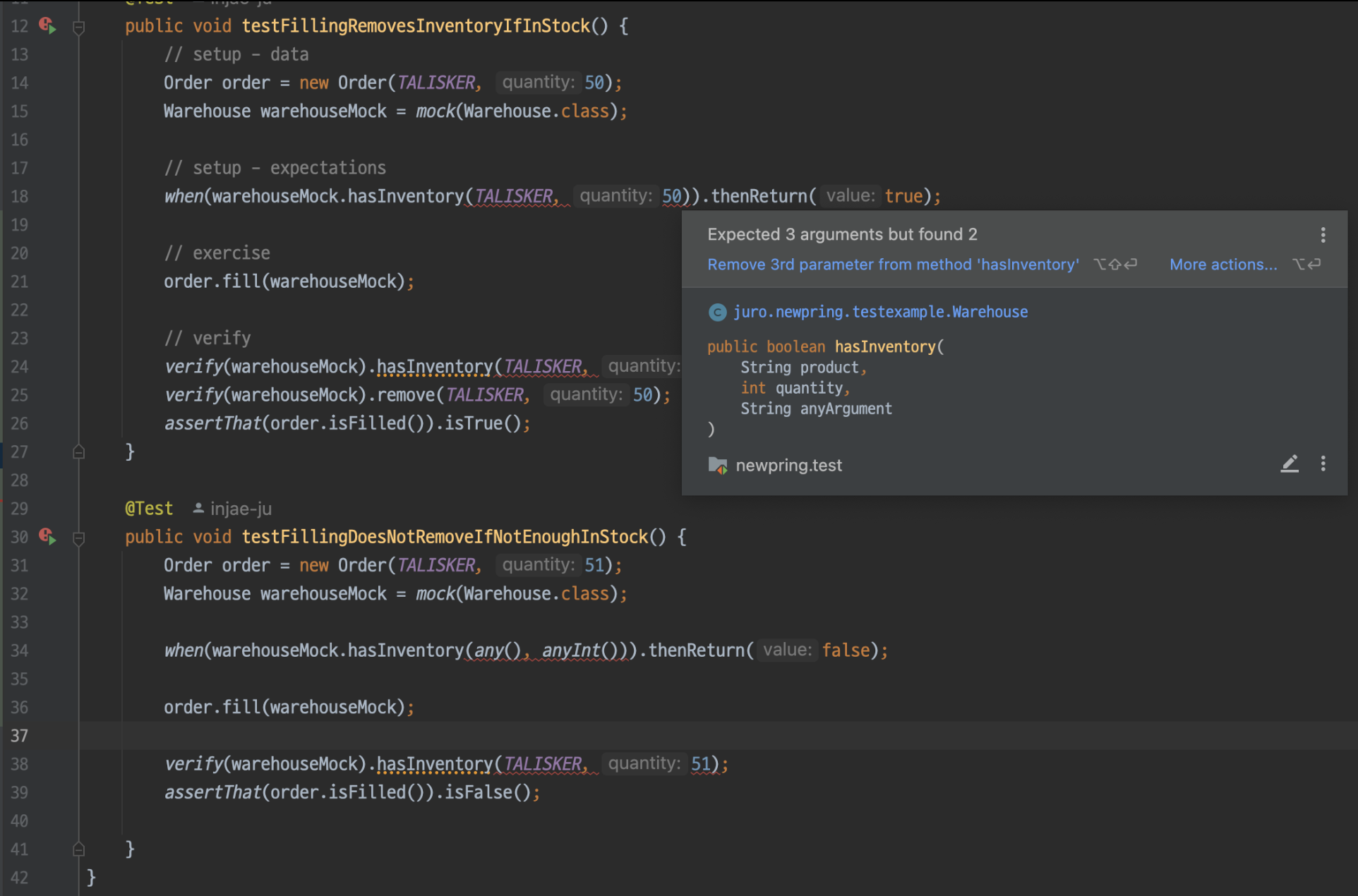The width and height of the screenshot is (1358, 896).
Task: Click mock(Warehouse.class) on line 32
Action: [x=517, y=594]
